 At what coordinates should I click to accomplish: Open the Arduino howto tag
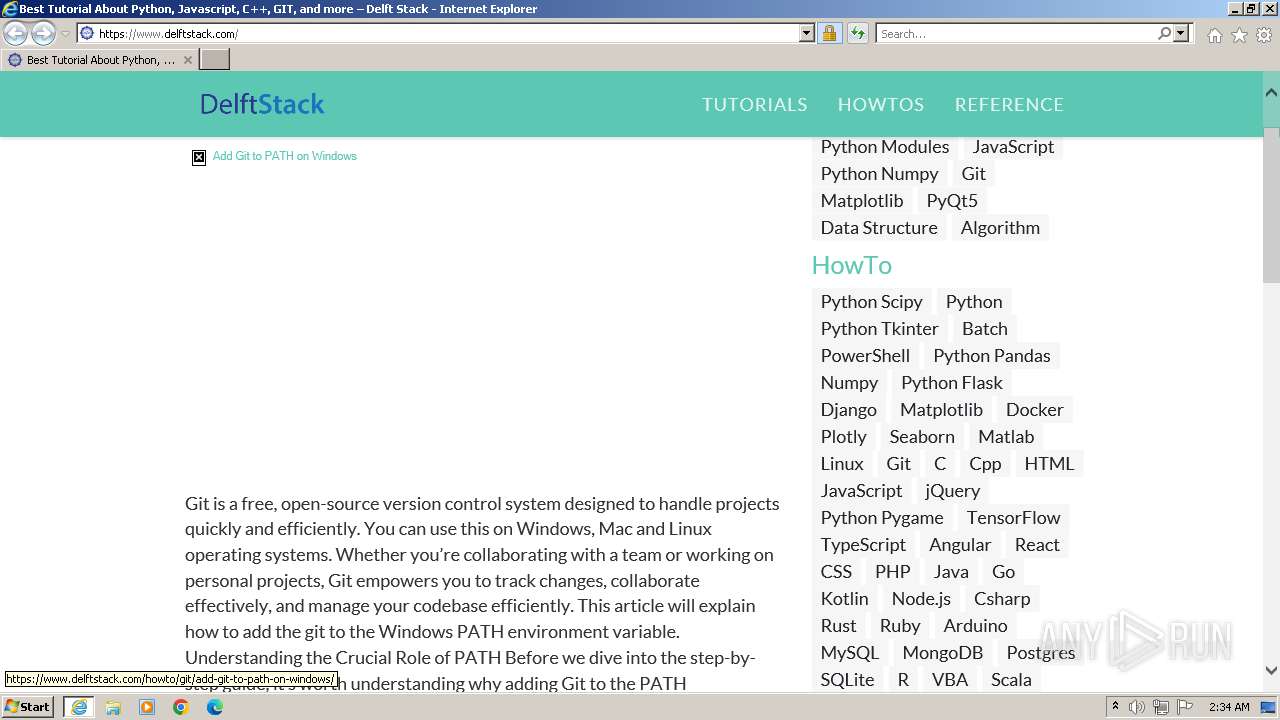(x=975, y=625)
